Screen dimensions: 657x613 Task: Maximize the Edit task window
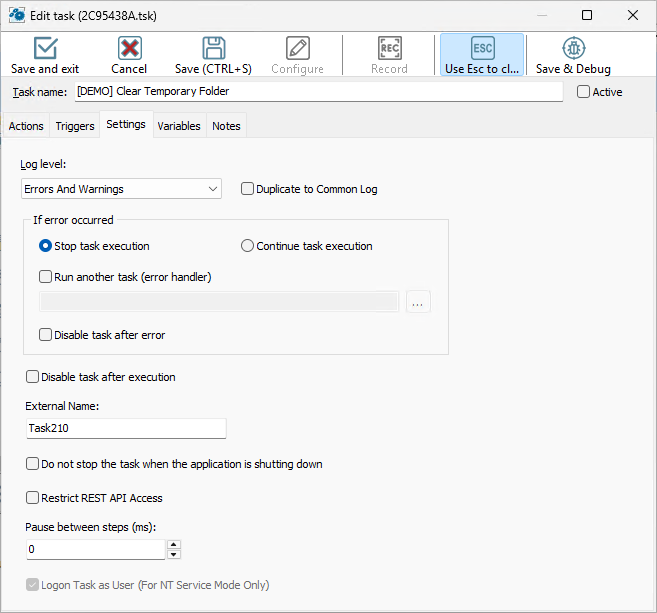point(587,15)
